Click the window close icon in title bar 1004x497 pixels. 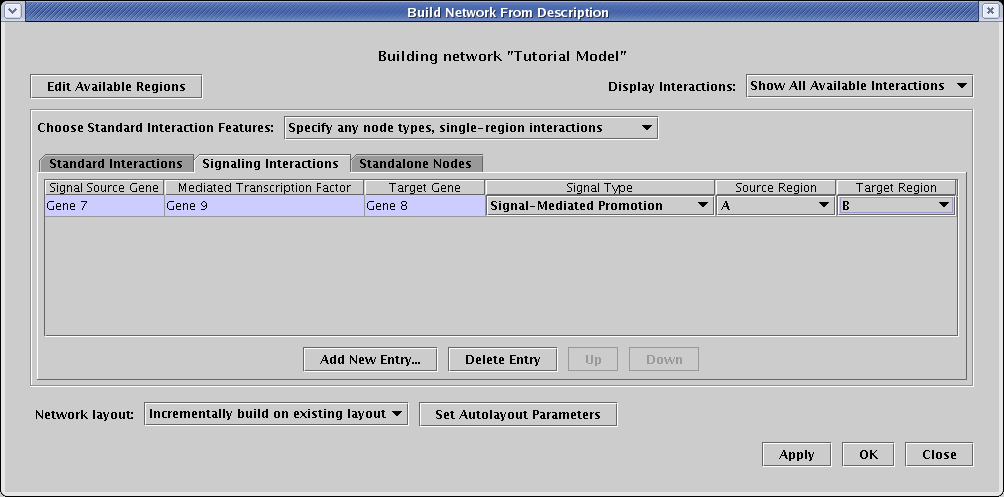(x=989, y=12)
